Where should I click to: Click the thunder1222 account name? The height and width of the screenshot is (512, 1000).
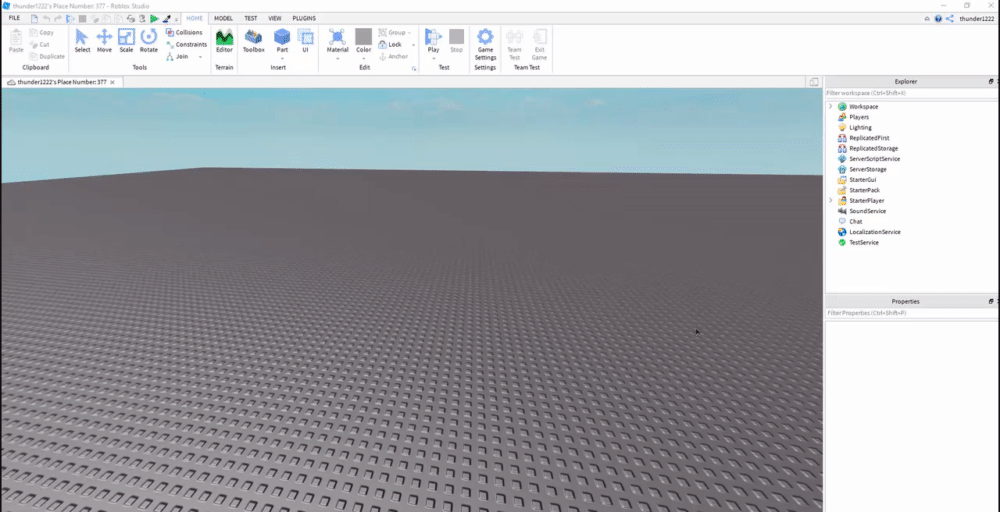976,18
